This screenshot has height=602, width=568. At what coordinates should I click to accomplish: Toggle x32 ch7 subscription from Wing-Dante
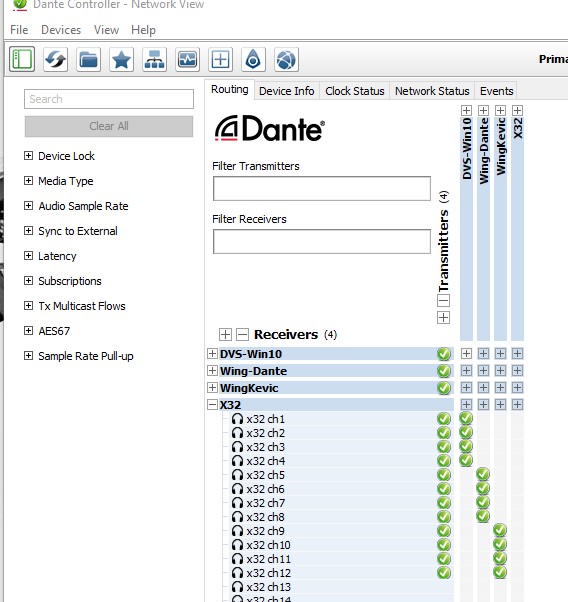click(483, 502)
